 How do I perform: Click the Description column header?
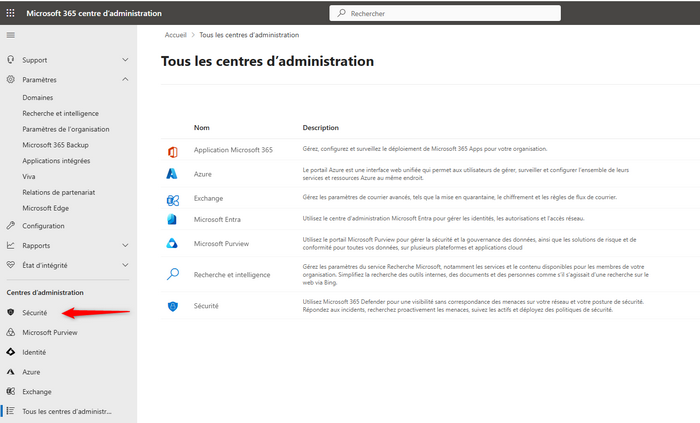[x=321, y=128]
